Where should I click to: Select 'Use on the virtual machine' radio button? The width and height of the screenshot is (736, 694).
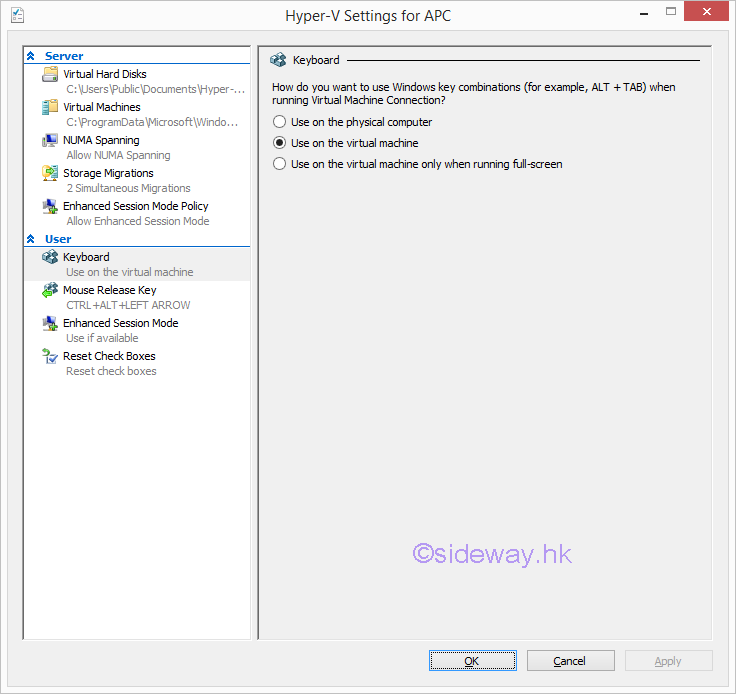coord(280,143)
